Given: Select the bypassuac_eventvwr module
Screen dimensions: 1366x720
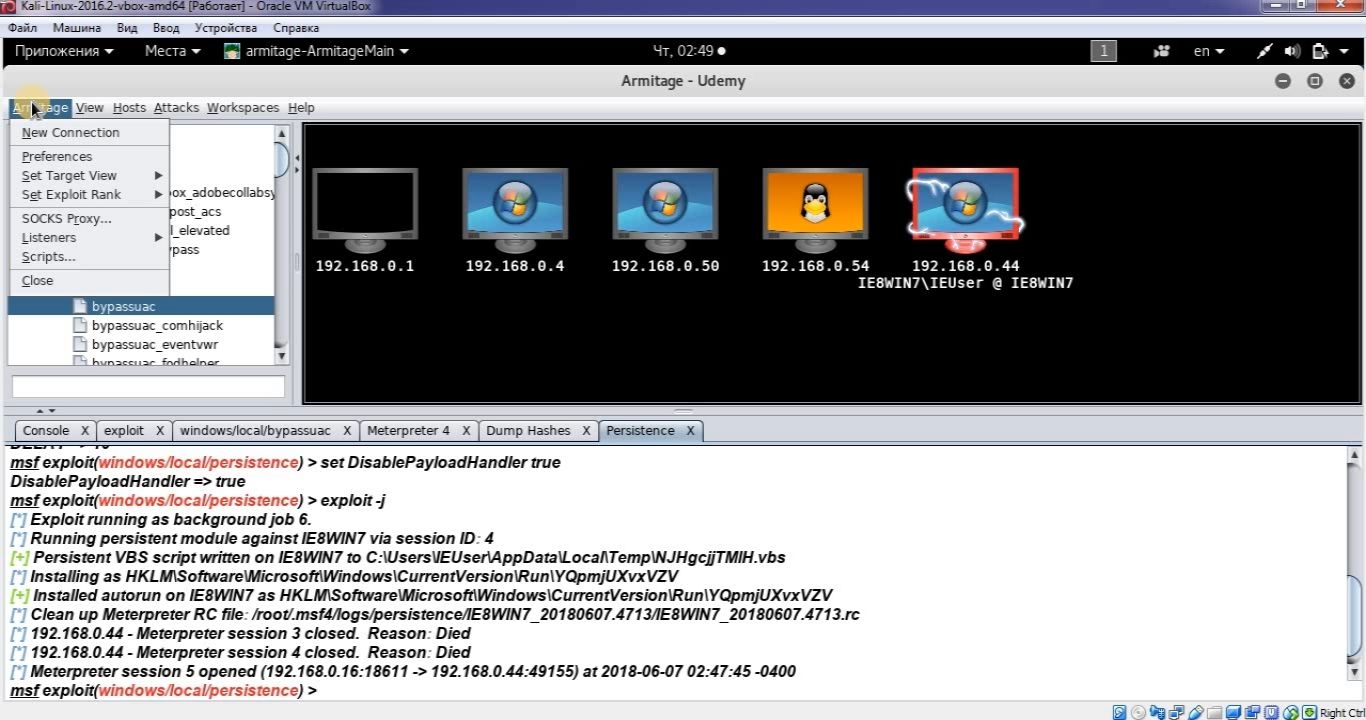Looking at the screenshot, I should tap(155, 344).
